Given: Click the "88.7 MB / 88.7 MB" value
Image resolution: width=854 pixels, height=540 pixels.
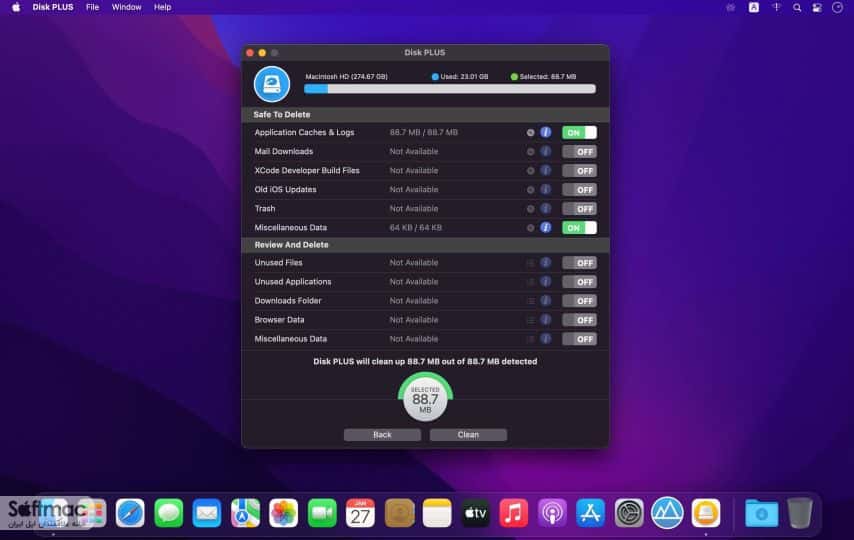Looking at the screenshot, I should coord(424,132).
